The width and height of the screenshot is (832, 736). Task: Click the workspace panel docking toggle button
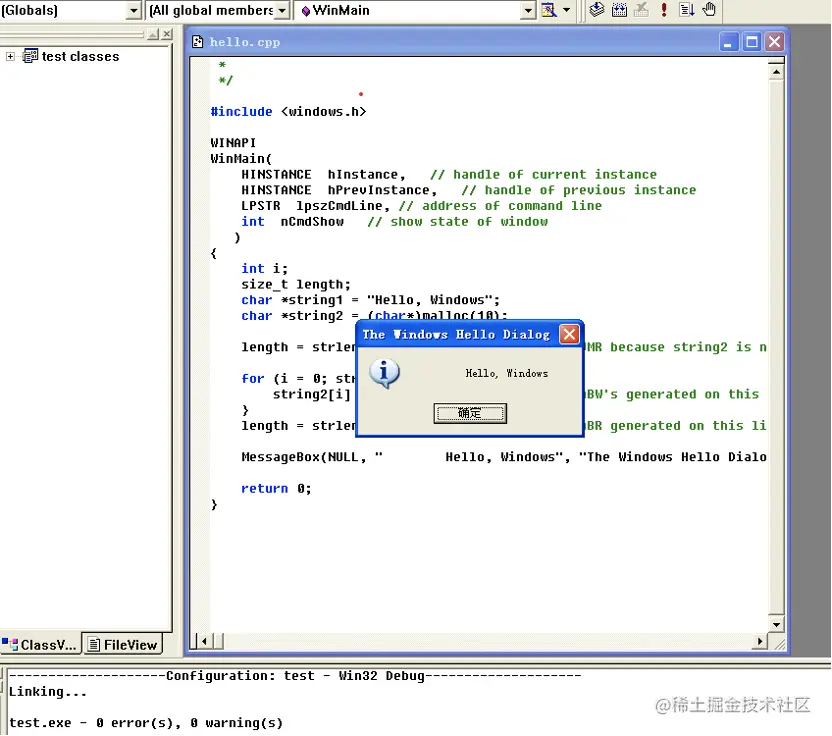(153, 34)
